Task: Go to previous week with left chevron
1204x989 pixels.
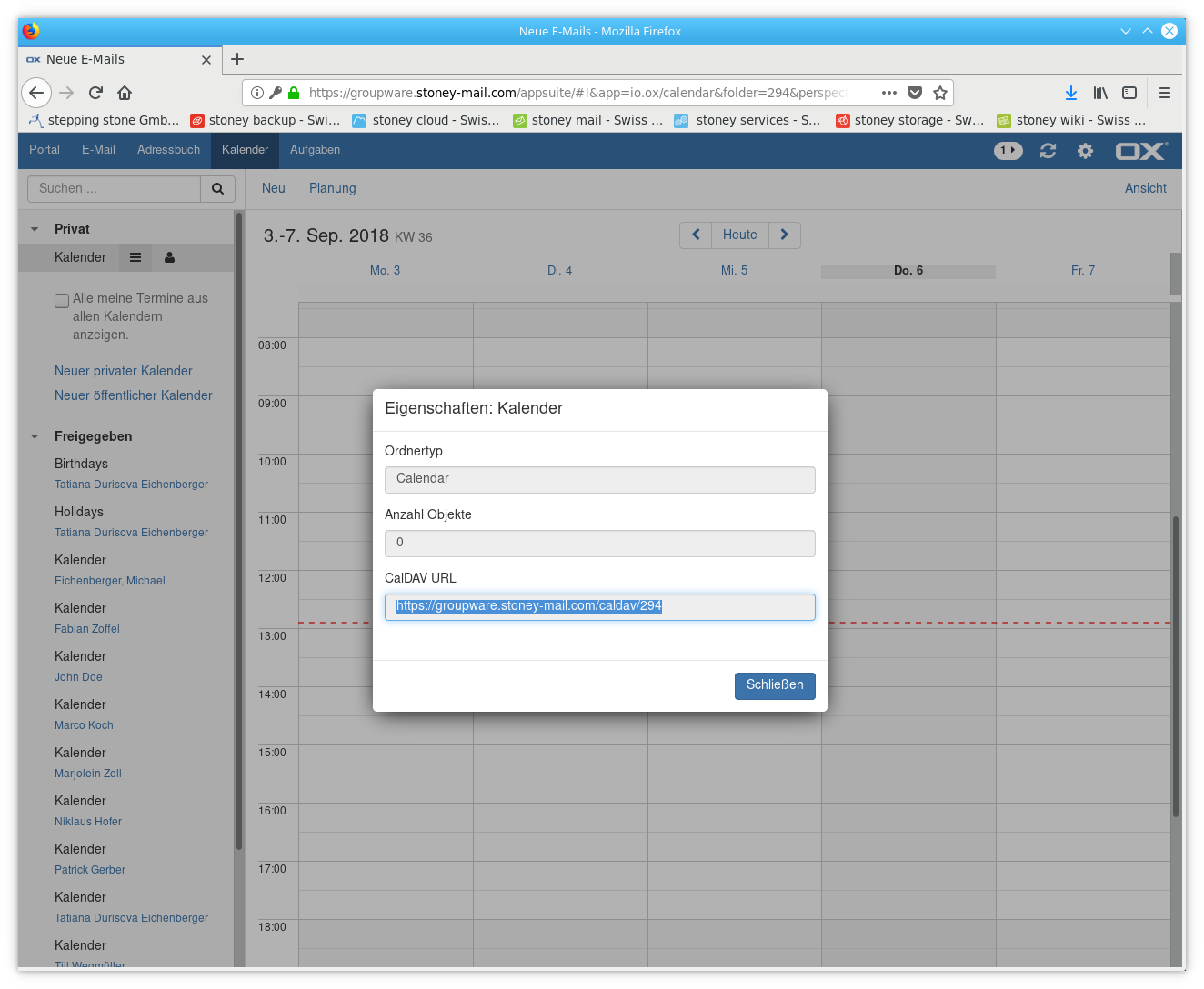Action: click(696, 235)
